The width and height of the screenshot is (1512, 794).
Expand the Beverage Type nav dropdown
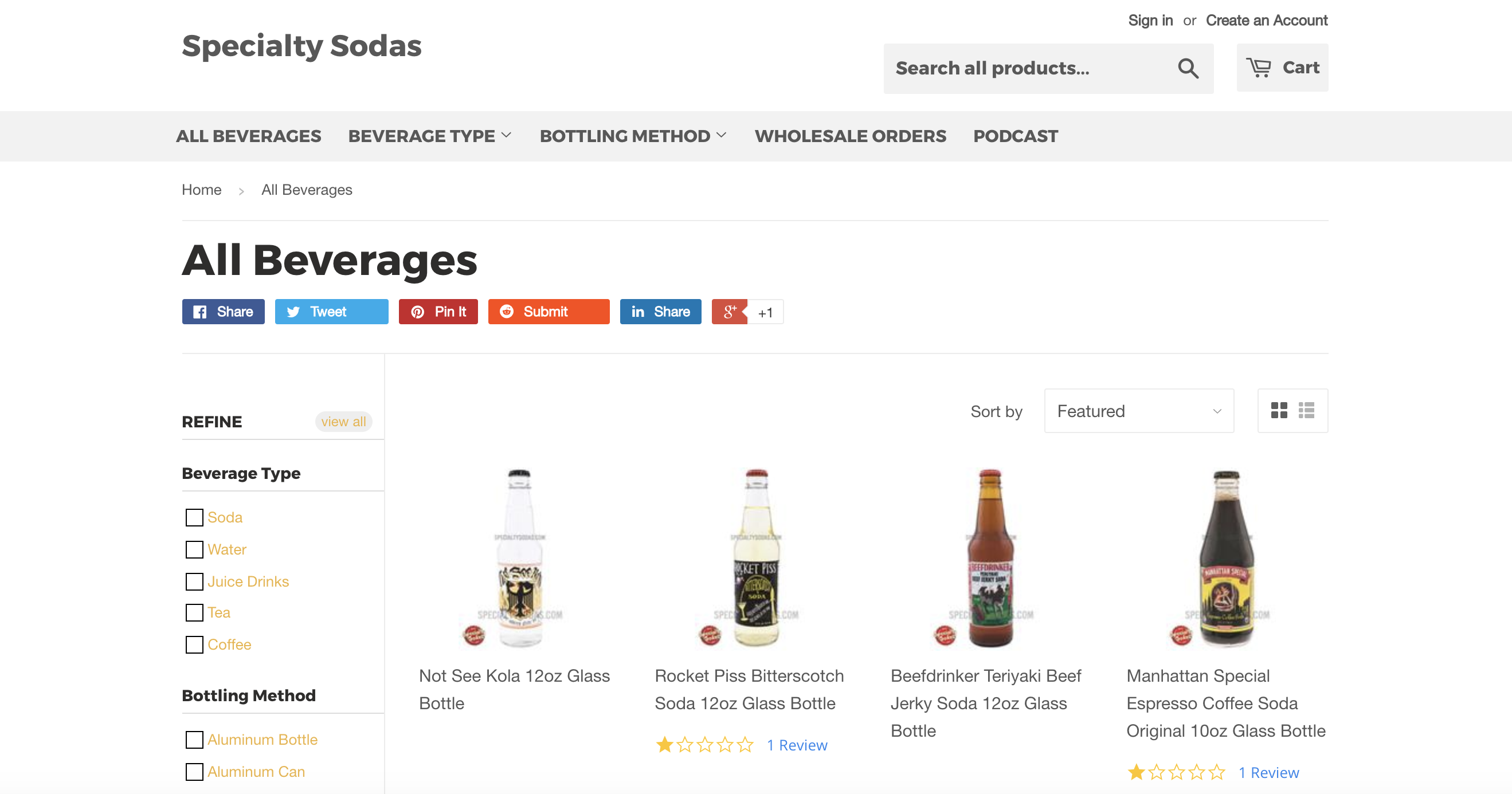pyautogui.click(x=430, y=136)
